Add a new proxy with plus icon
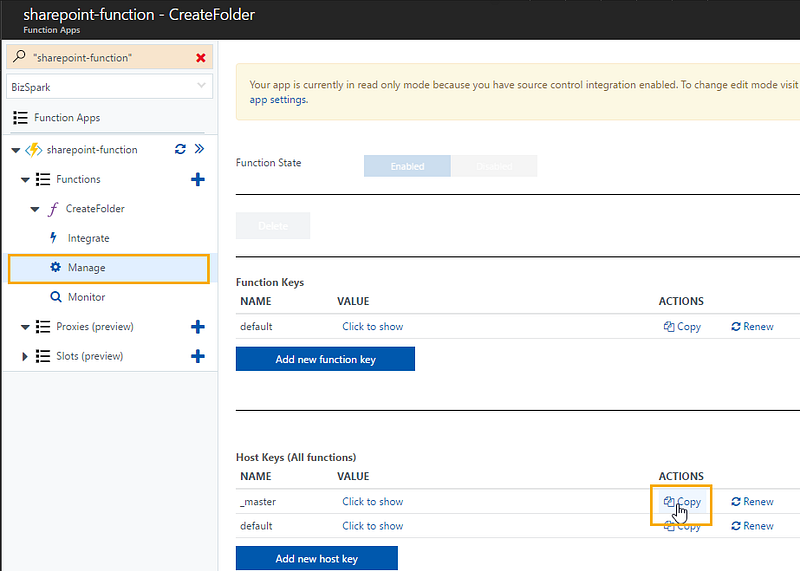This screenshot has width=800, height=571. [197, 327]
